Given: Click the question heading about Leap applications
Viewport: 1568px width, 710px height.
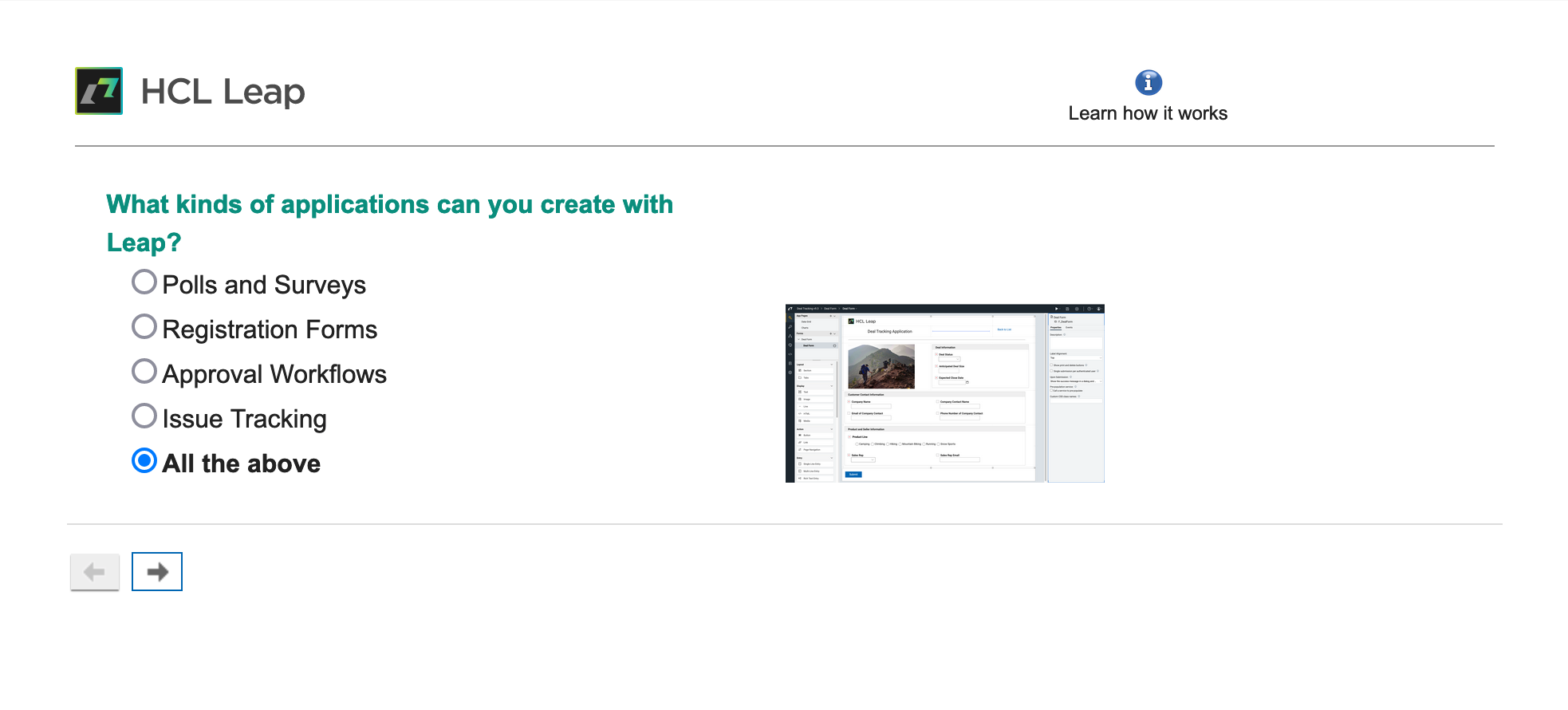Looking at the screenshot, I should [x=390, y=223].
